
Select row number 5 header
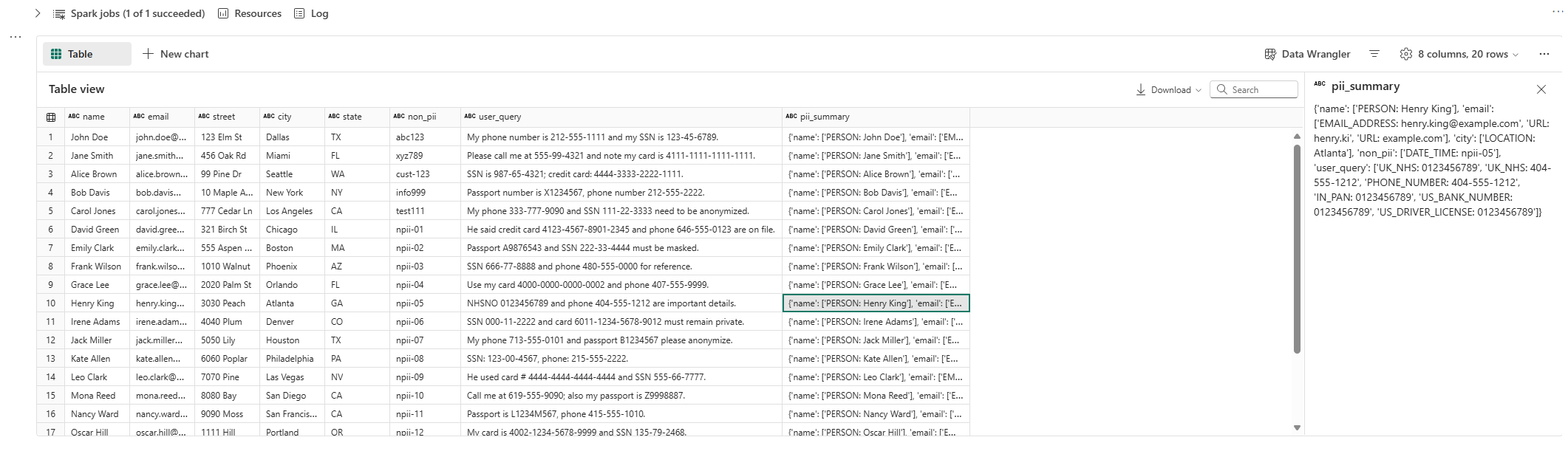coord(51,211)
